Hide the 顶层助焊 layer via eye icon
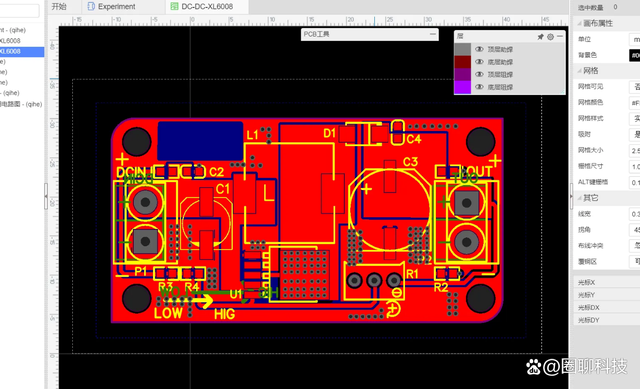The height and width of the screenshot is (389, 640). point(479,49)
